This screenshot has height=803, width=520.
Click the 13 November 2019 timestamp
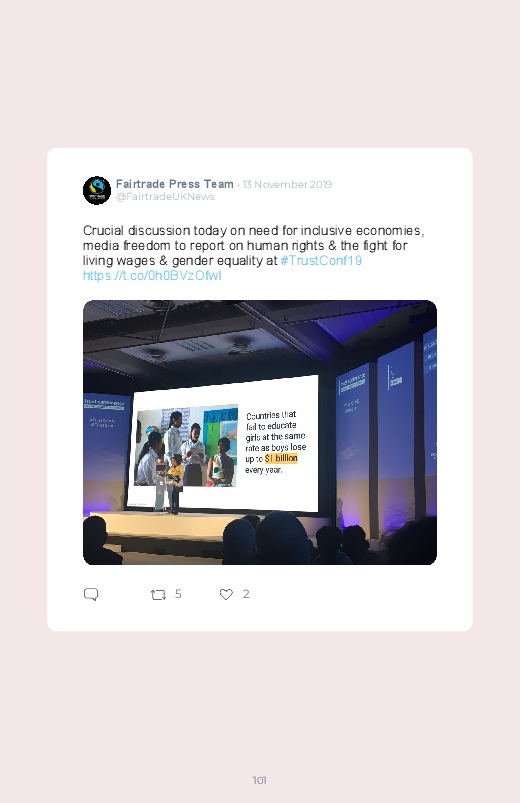pos(287,184)
